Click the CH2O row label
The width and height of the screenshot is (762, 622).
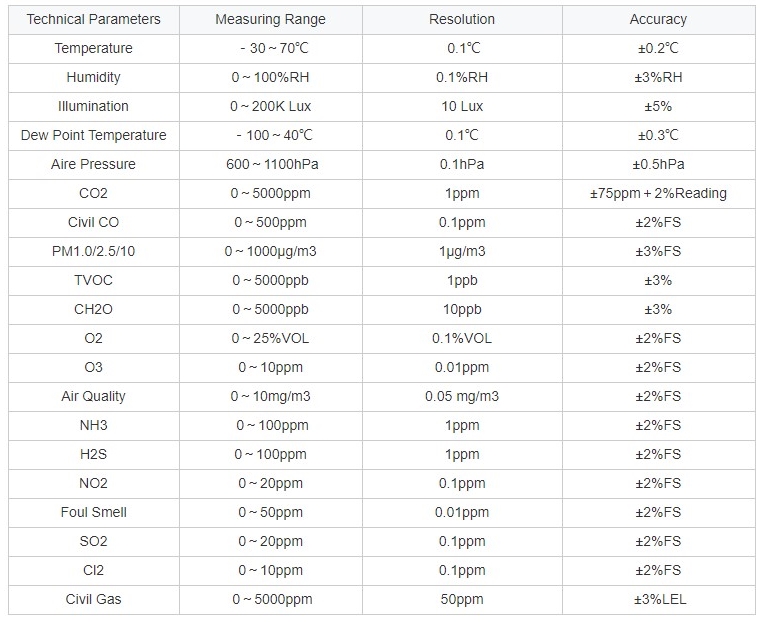click(x=93, y=309)
